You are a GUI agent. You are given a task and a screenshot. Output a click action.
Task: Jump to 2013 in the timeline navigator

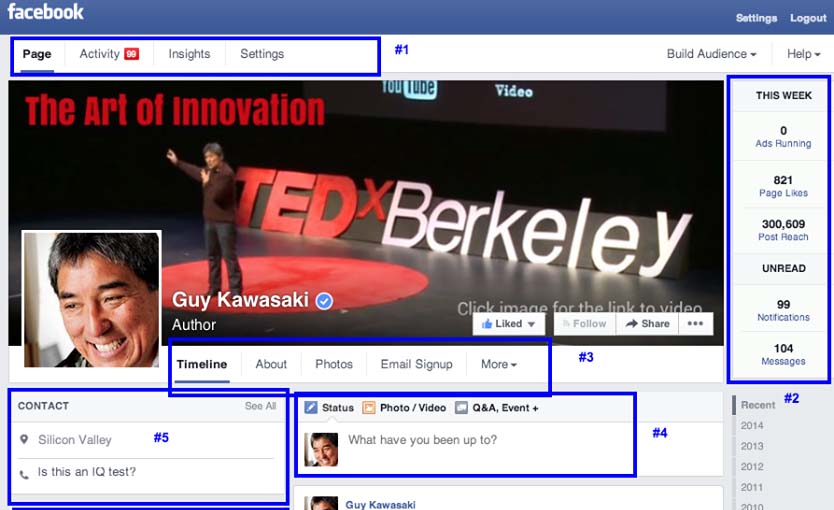[x=752, y=446]
